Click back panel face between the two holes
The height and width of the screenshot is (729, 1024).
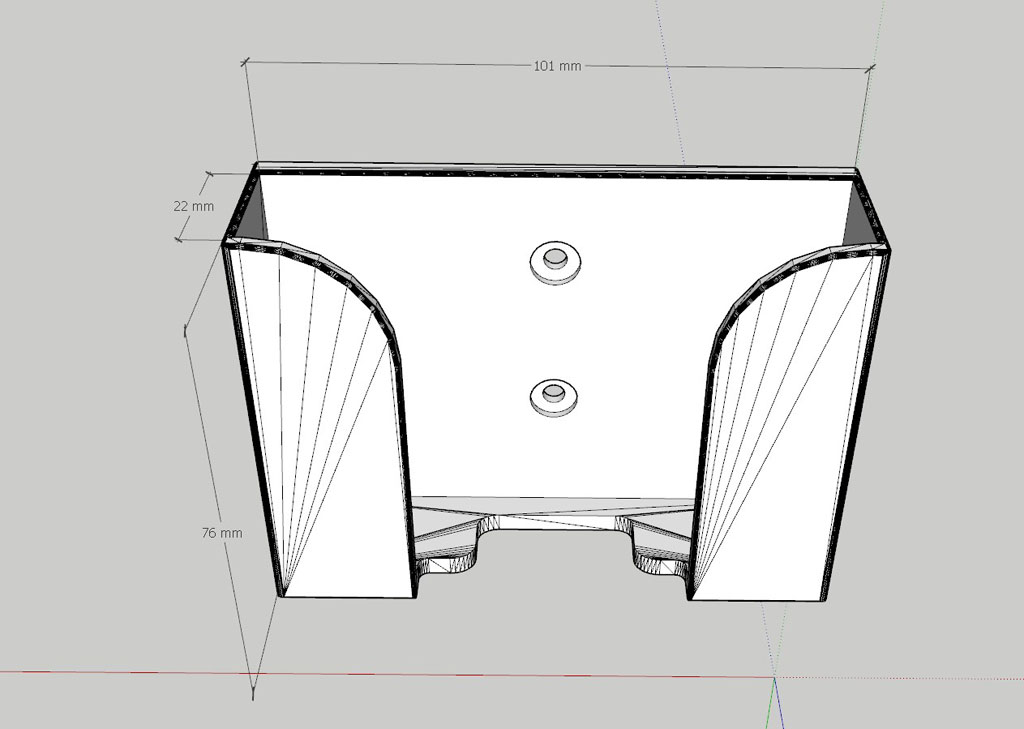point(553,330)
